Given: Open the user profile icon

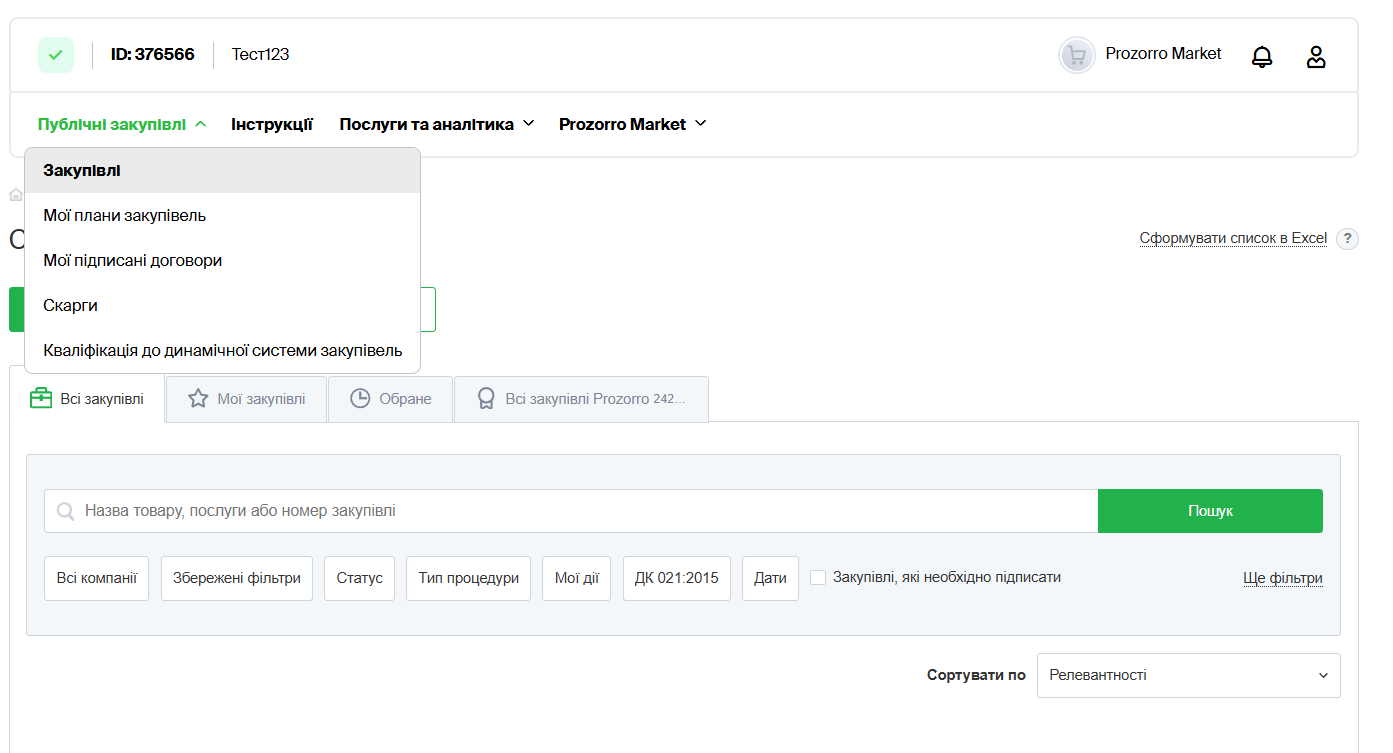Looking at the screenshot, I should click(x=1316, y=57).
